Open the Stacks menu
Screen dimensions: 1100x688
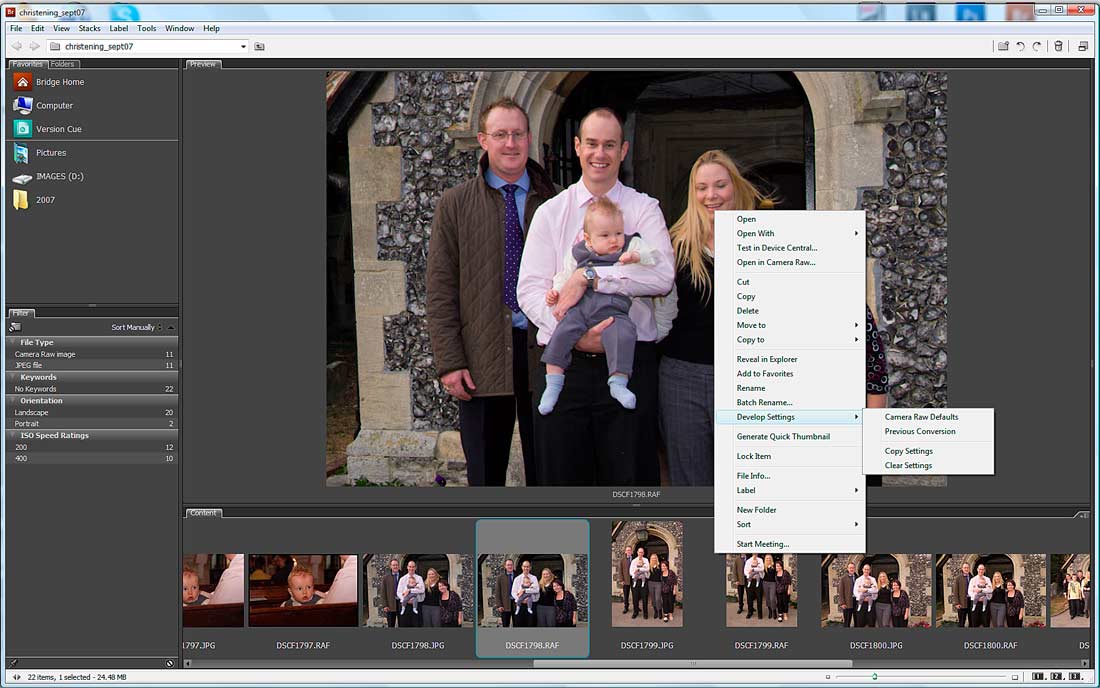(90, 28)
